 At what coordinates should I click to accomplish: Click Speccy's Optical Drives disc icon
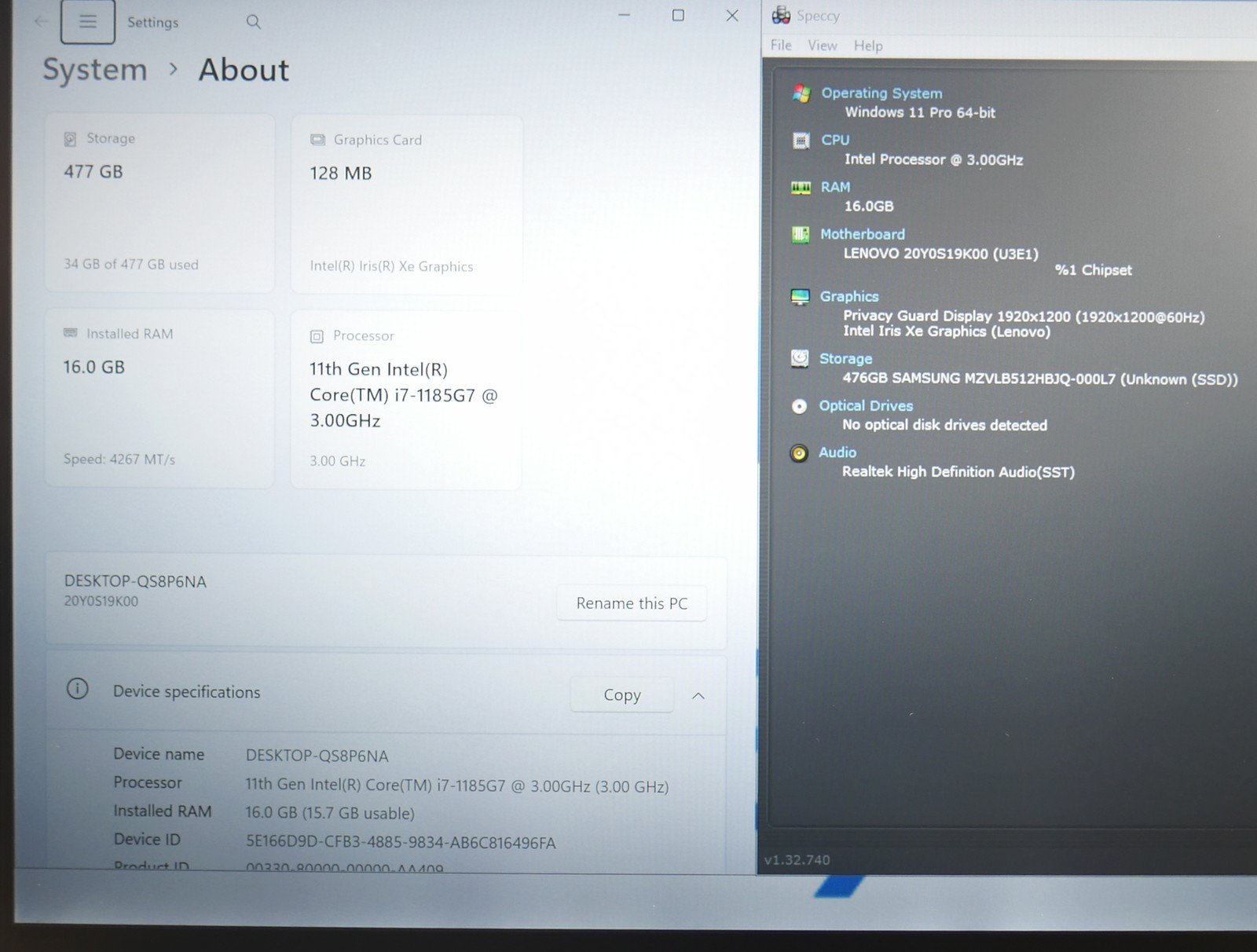[x=799, y=406]
